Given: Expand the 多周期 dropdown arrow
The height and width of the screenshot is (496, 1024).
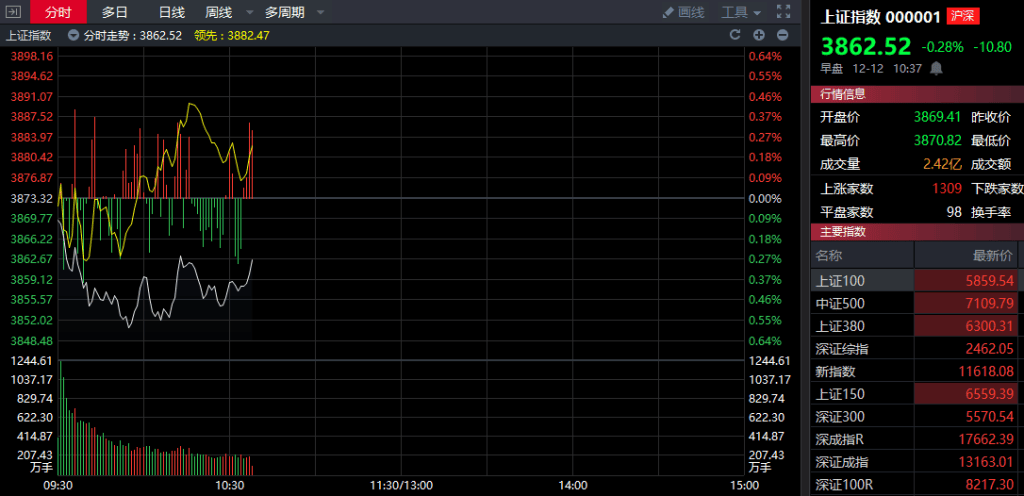Looking at the screenshot, I should 319,13.
